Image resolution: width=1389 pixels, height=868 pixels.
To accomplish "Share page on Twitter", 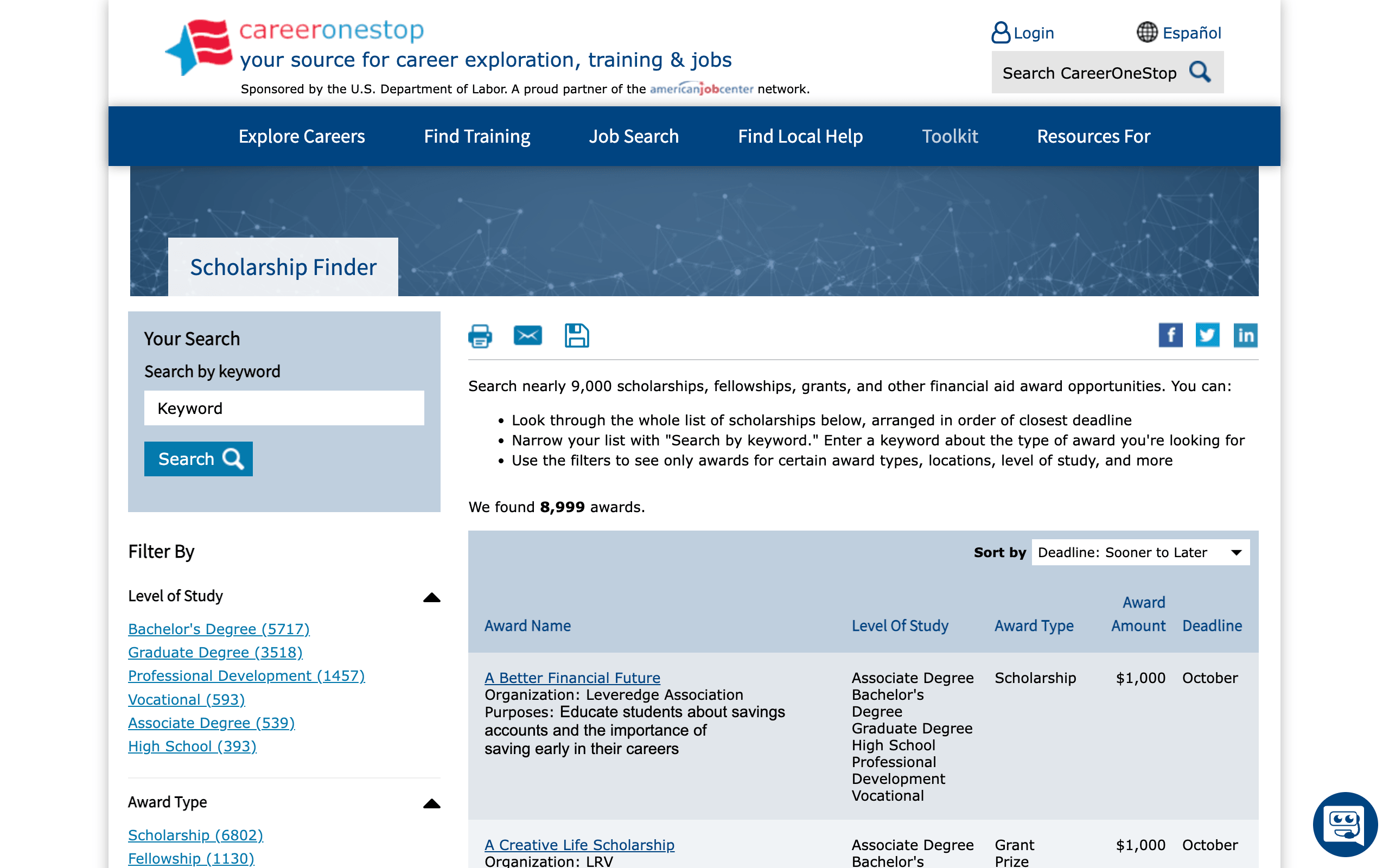I will 1207,335.
